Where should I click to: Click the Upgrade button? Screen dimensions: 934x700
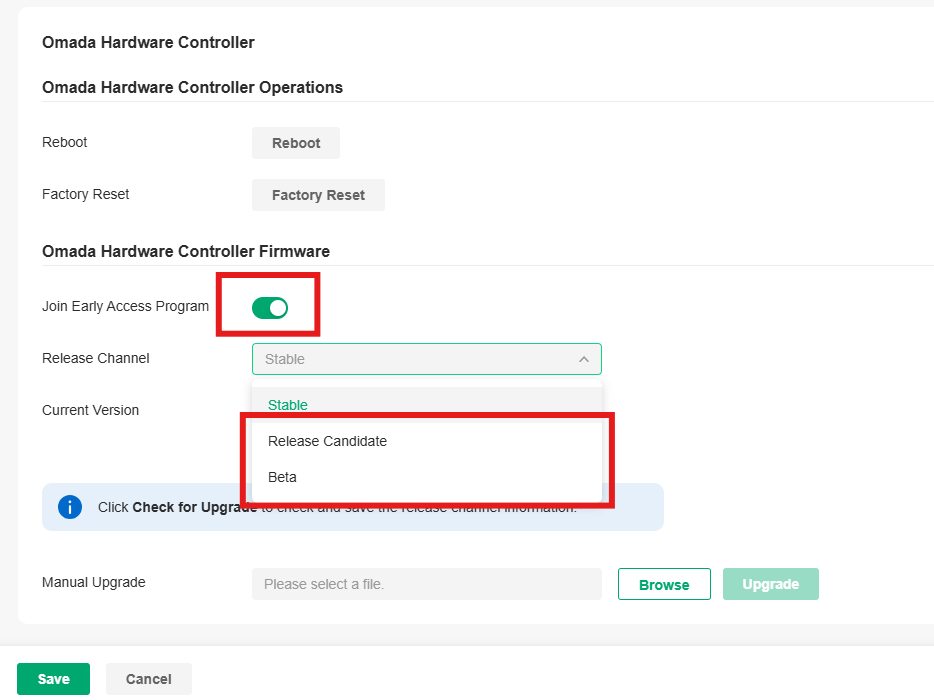click(771, 584)
